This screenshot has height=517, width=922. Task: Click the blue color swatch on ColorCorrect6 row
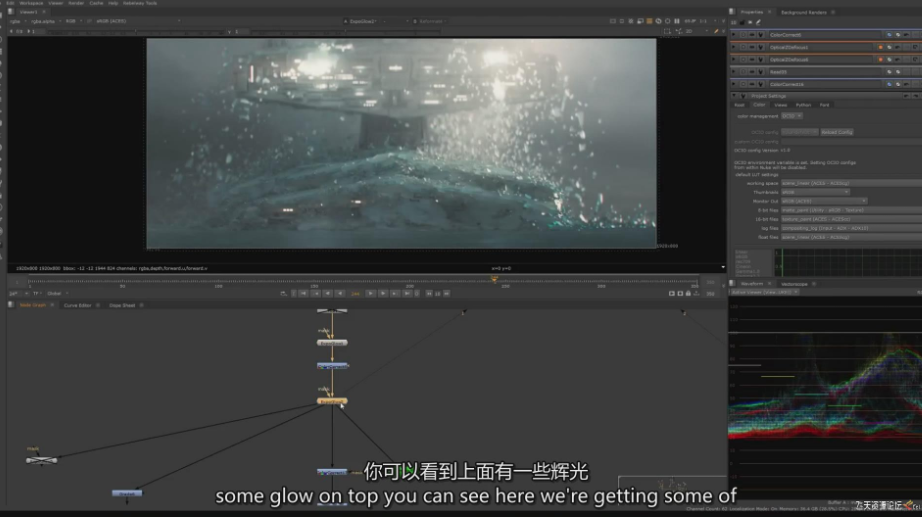(x=889, y=35)
